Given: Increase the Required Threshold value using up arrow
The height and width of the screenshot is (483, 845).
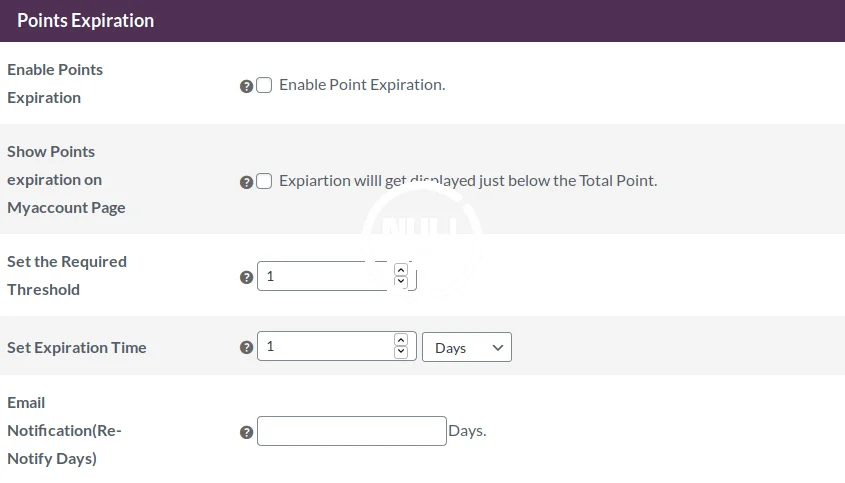Looking at the screenshot, I should click(x=401, y=270).
